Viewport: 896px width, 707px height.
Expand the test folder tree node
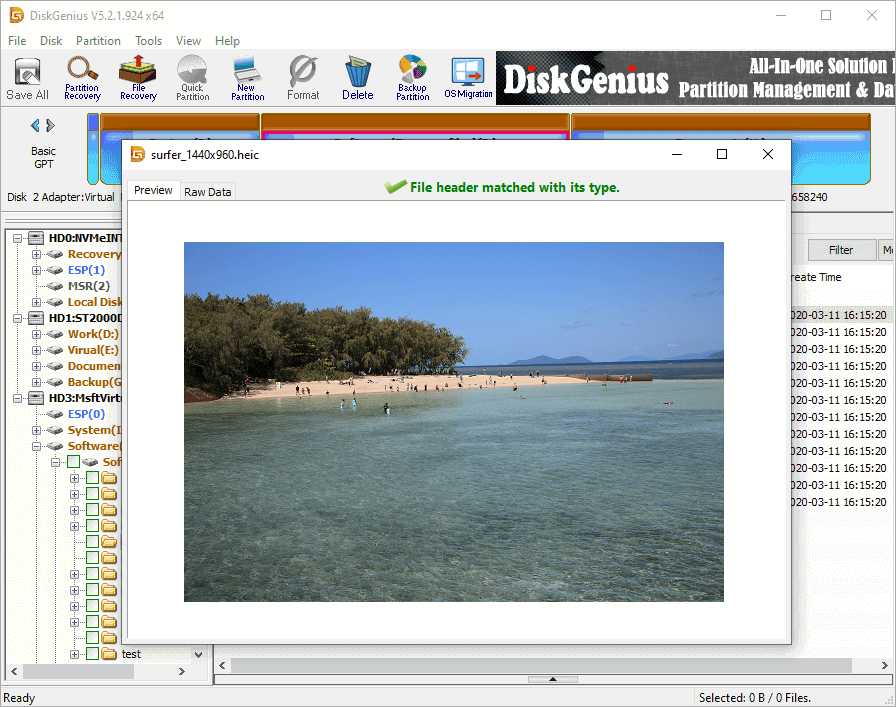click(x=75, y=654)
